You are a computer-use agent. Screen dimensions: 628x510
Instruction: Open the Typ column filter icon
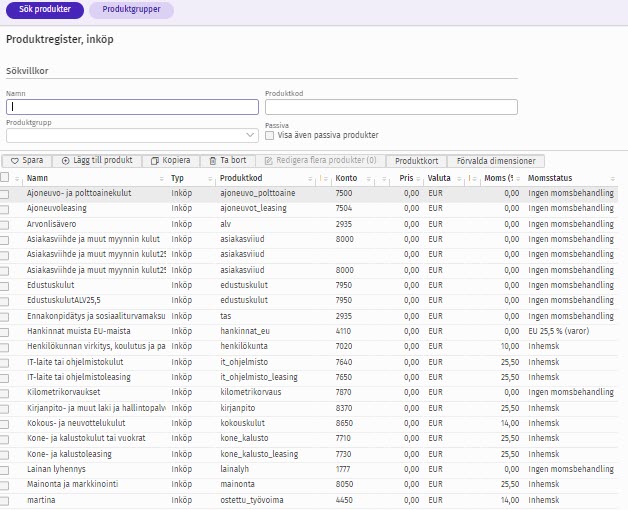pos(210,179)
